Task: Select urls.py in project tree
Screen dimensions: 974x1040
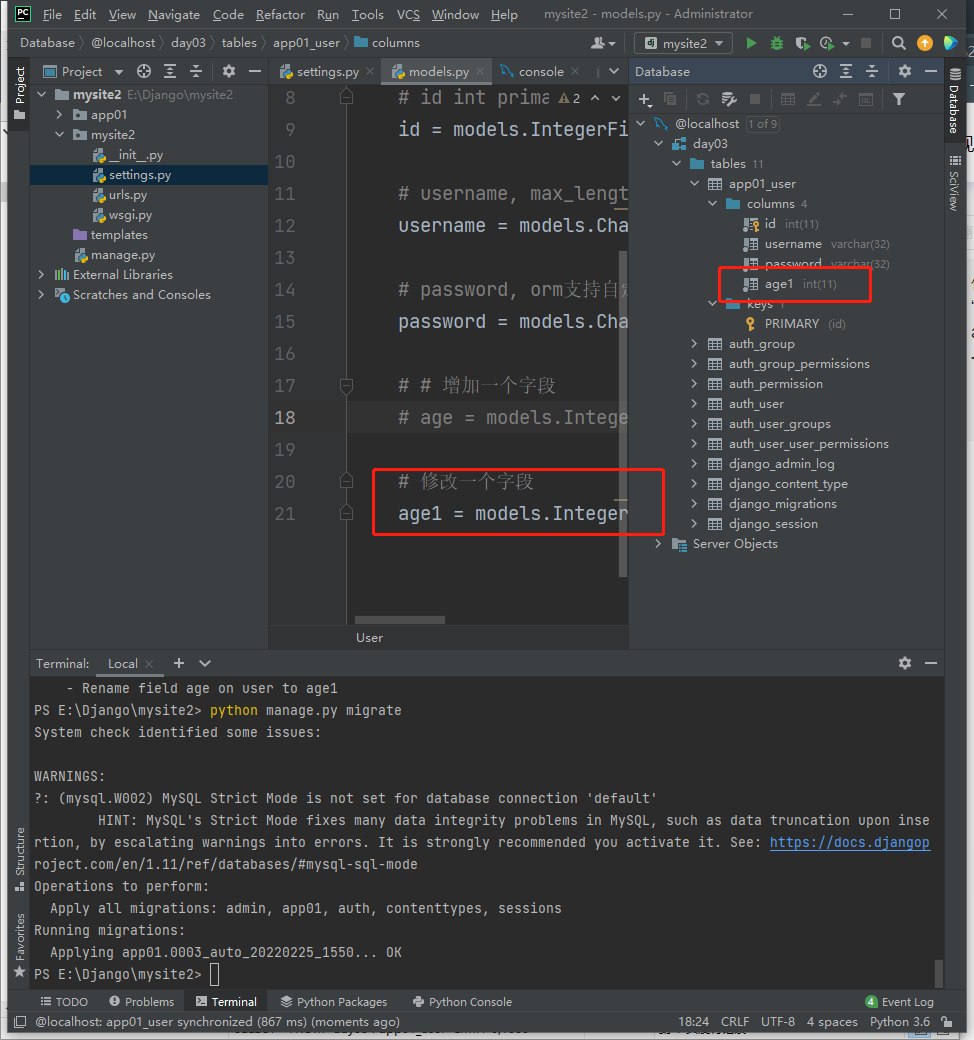Action: (x=128, y=195)
